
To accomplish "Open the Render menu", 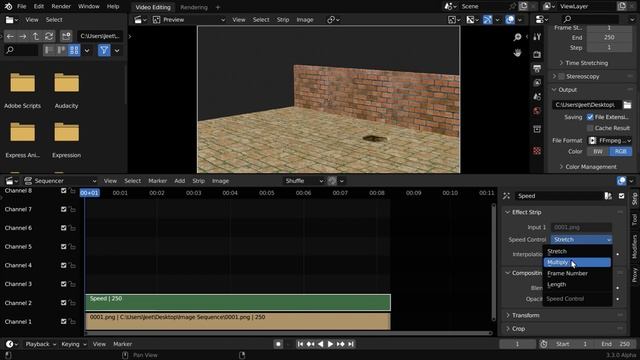I will (x=61, y=7).
